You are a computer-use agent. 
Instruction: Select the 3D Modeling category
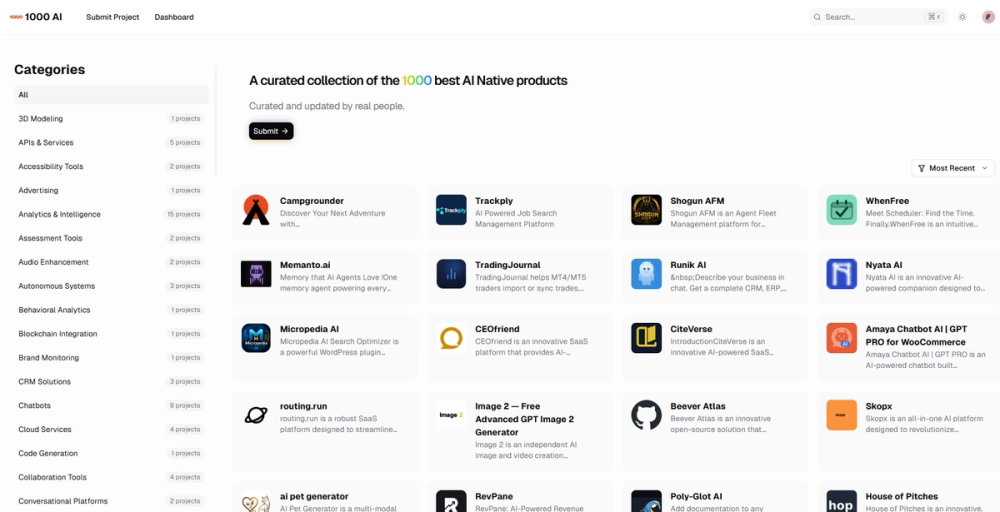[111, 119]
